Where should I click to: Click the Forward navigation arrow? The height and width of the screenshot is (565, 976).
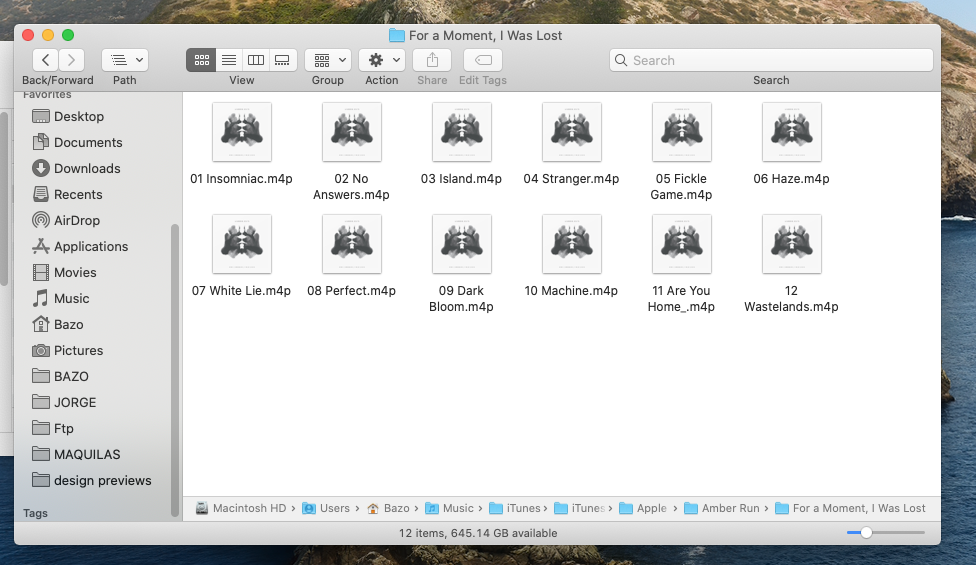pos(71,60)
